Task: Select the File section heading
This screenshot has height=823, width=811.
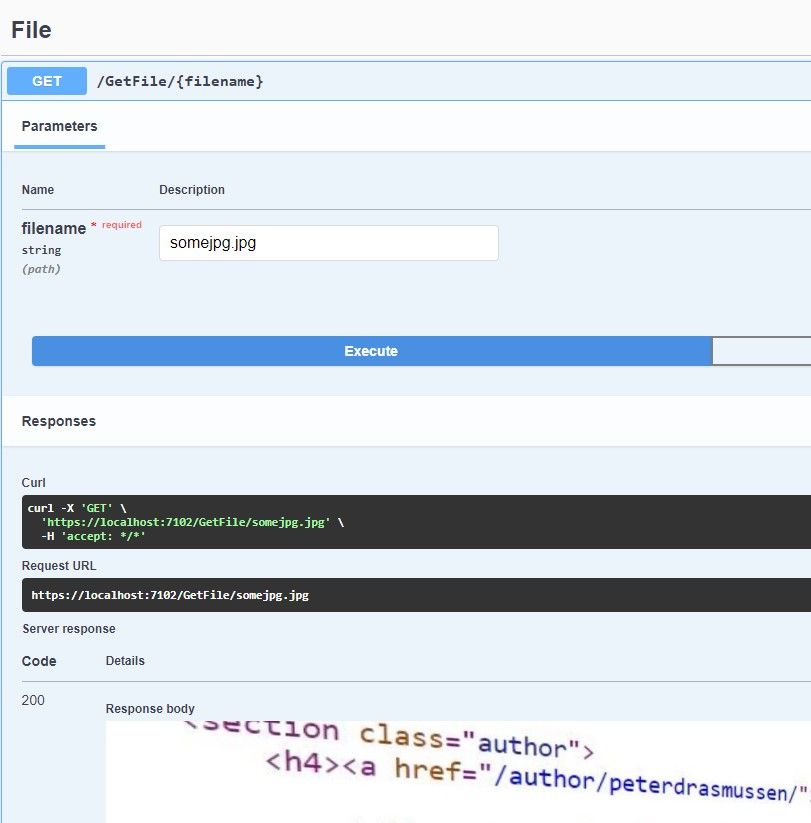Action: click(30, 29)
